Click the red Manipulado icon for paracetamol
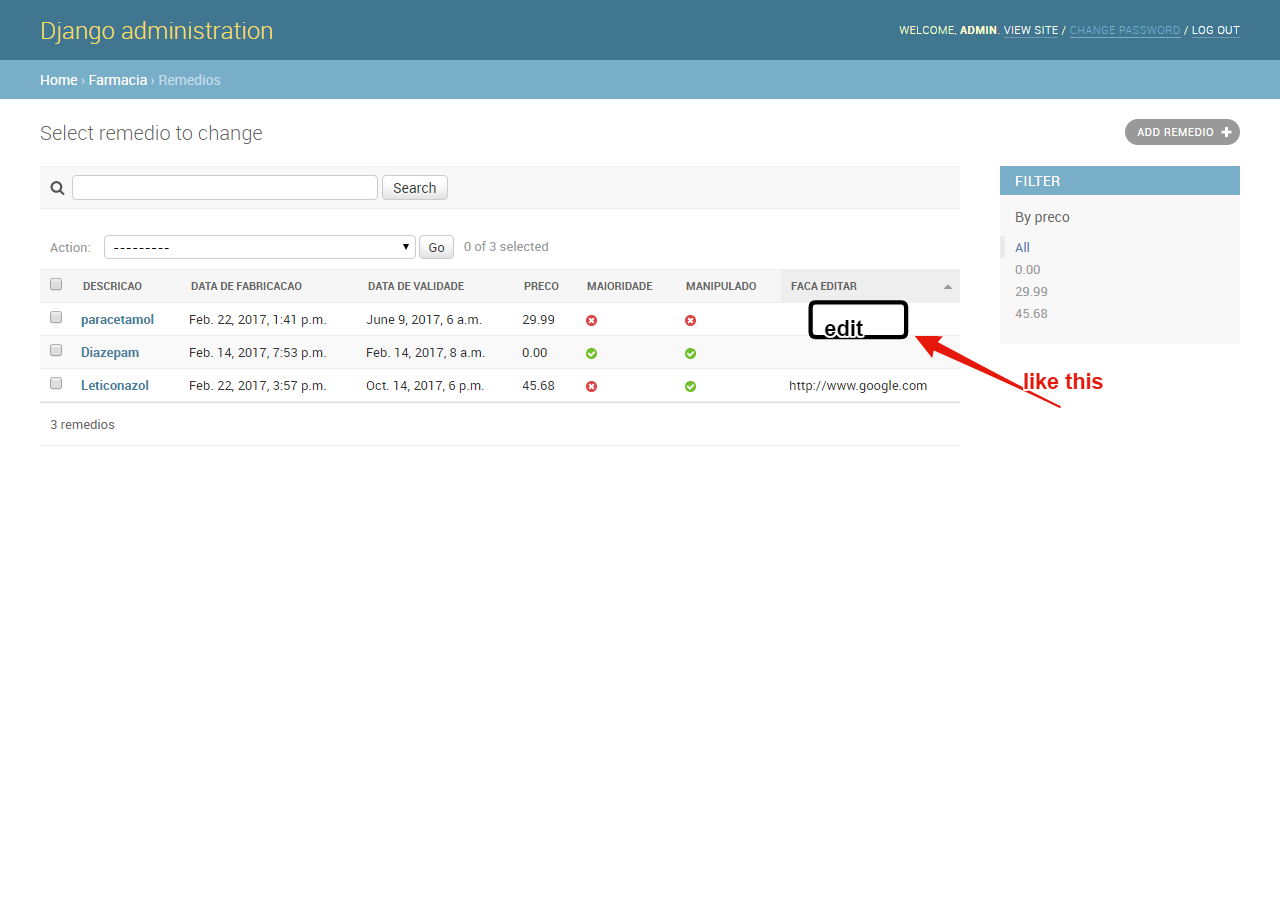The image size is (1280, 918). coord(691,320)
